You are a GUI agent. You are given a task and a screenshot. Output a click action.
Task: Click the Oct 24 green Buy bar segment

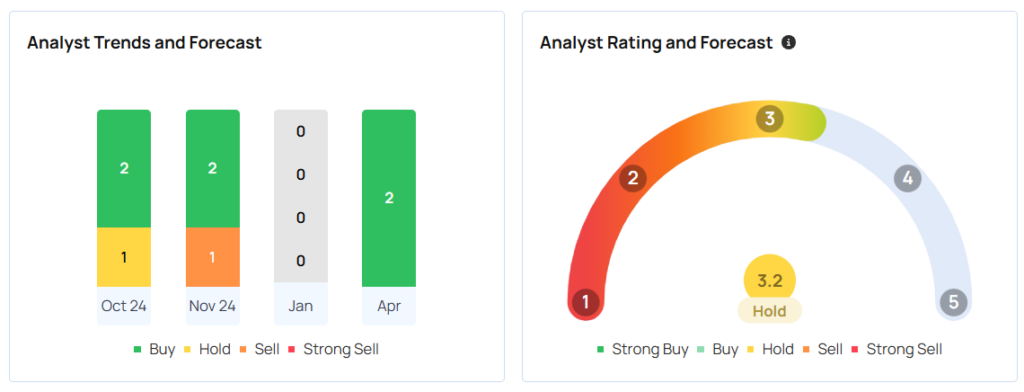click(x=124, y=169)
